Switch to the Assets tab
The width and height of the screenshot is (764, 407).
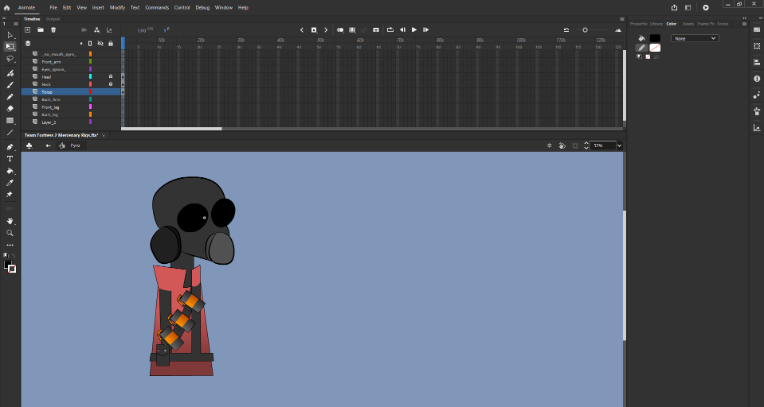[x=688, y=23]
